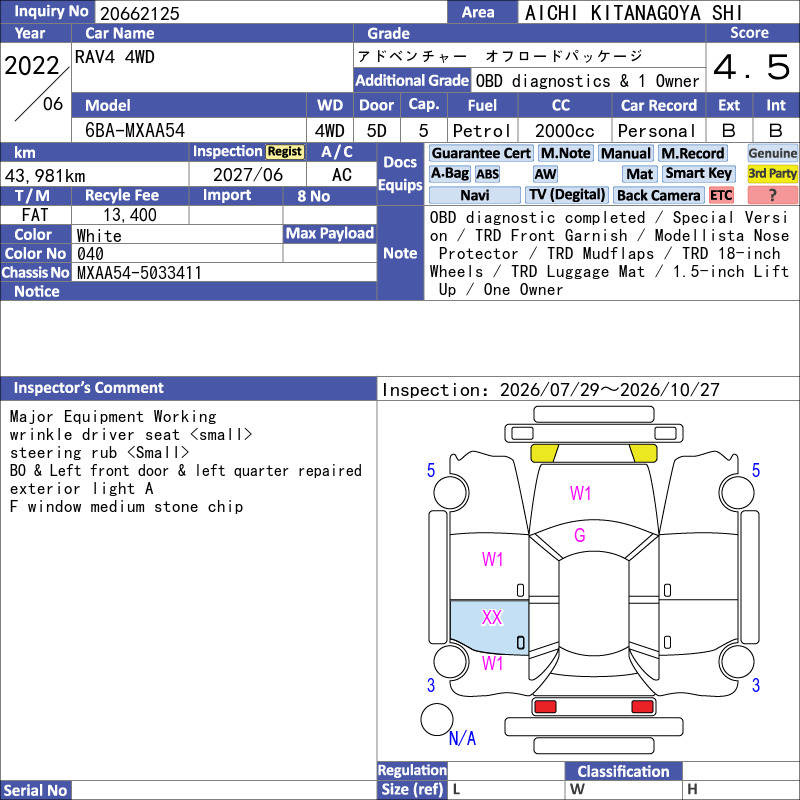Image resolution: width=800 pixels, height=800 pixels.
Task: Click the red question mark badge
Action: (x=772, y=195)
